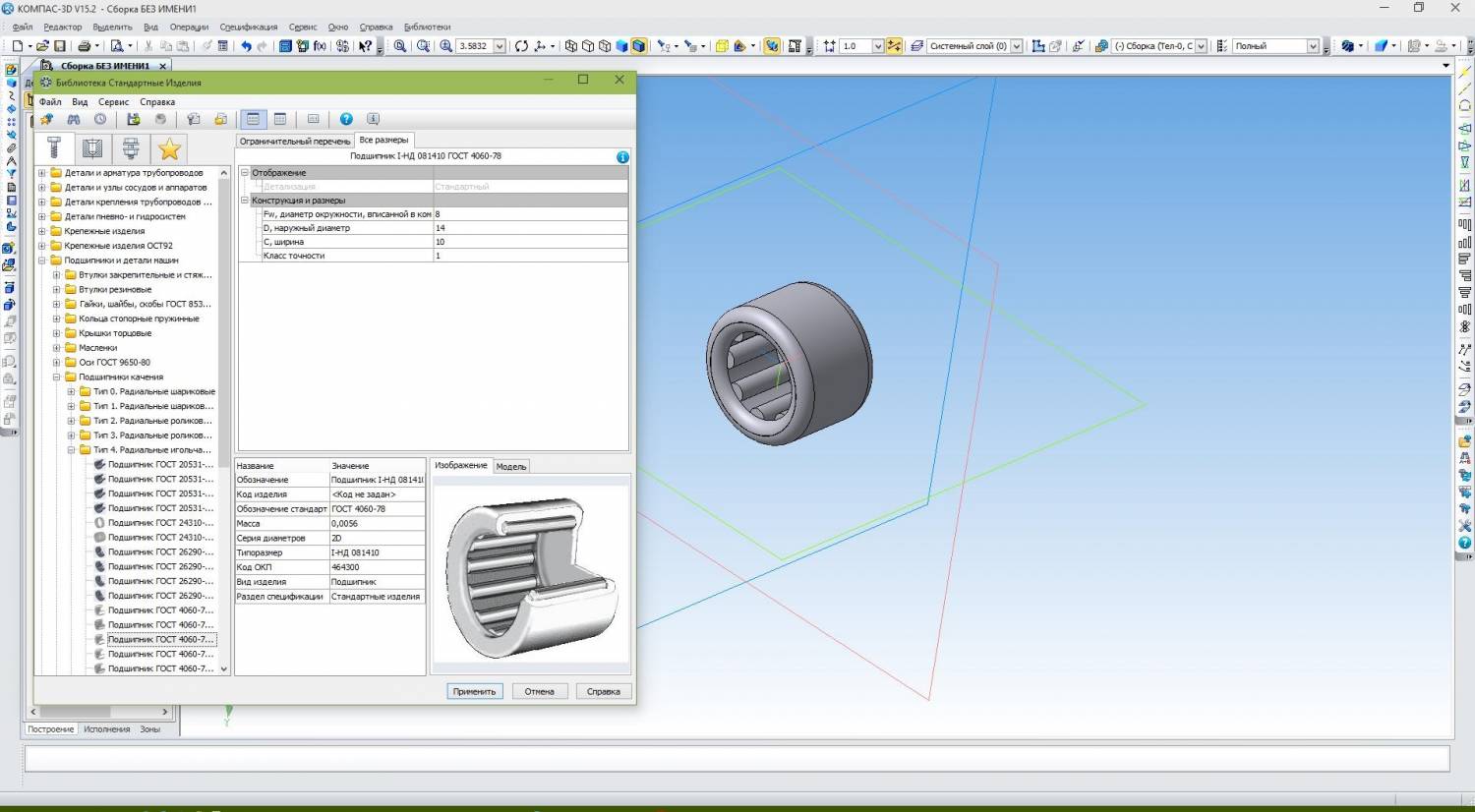Open the Сервис menu in library window
Viewport: 1475px width, 812px height.
(x=113, y=102)
